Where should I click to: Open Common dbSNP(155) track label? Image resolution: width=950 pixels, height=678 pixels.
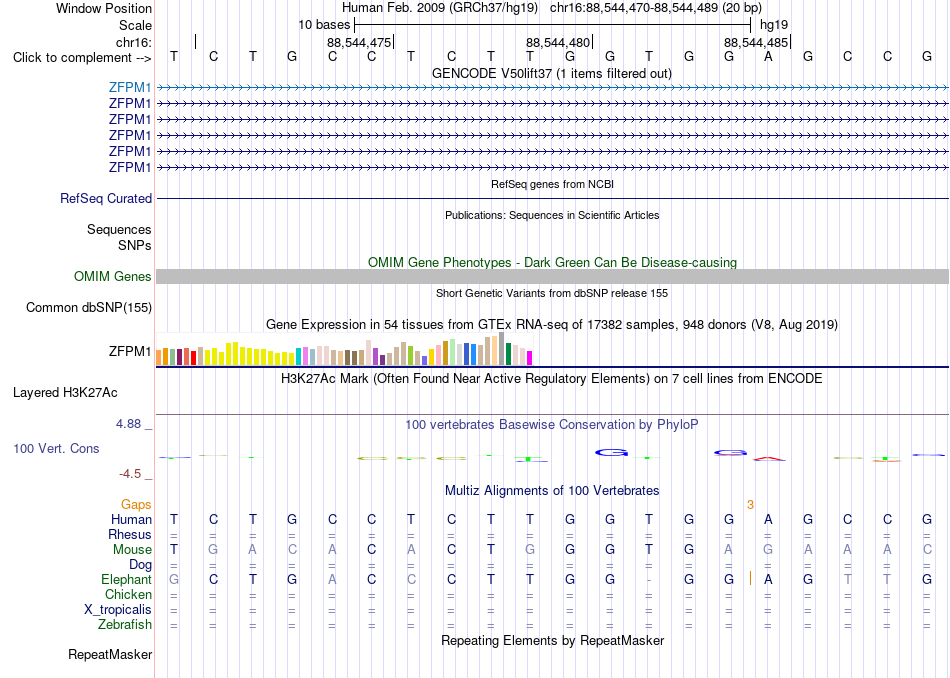pos(89,307)
